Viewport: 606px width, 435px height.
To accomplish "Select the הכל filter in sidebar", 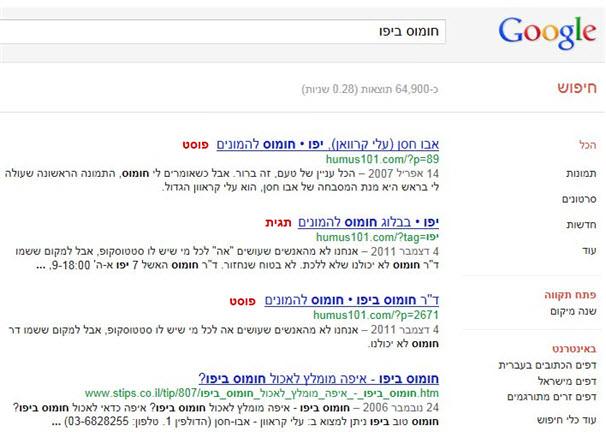I will 587,145.
